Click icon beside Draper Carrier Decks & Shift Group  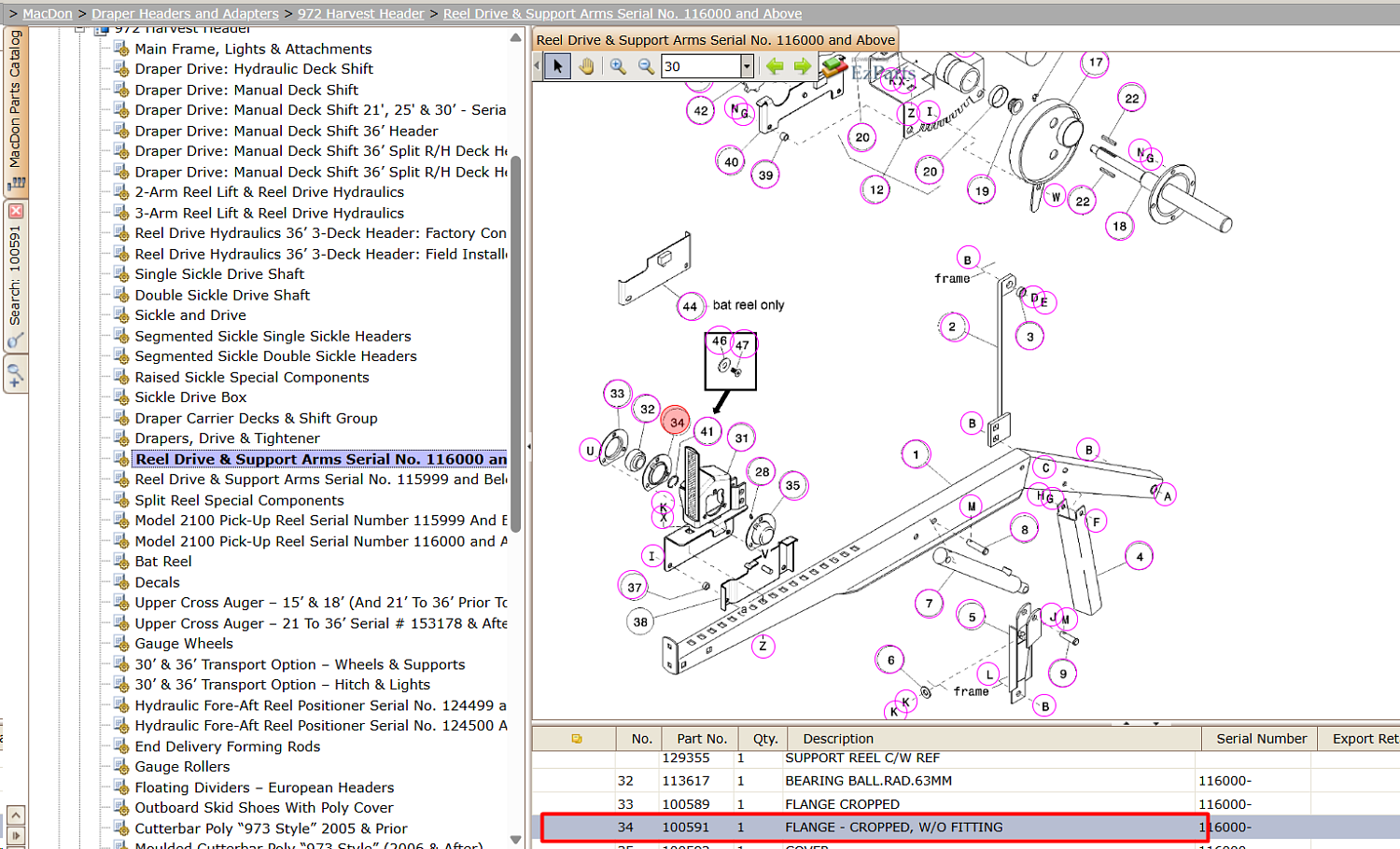point(121,418)
